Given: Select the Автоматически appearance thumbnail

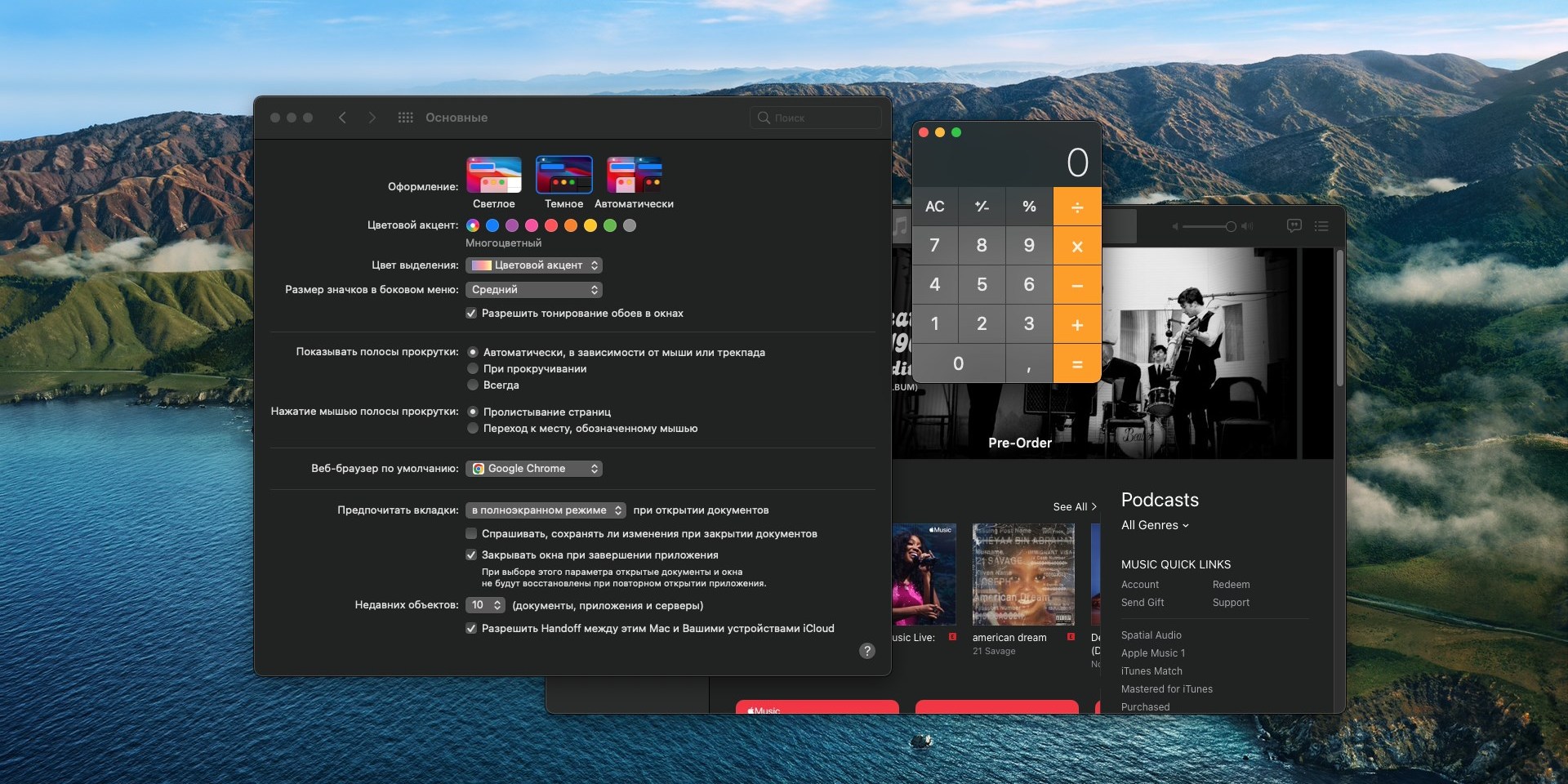Looking at the screenshot, I should tap(635, 175).
